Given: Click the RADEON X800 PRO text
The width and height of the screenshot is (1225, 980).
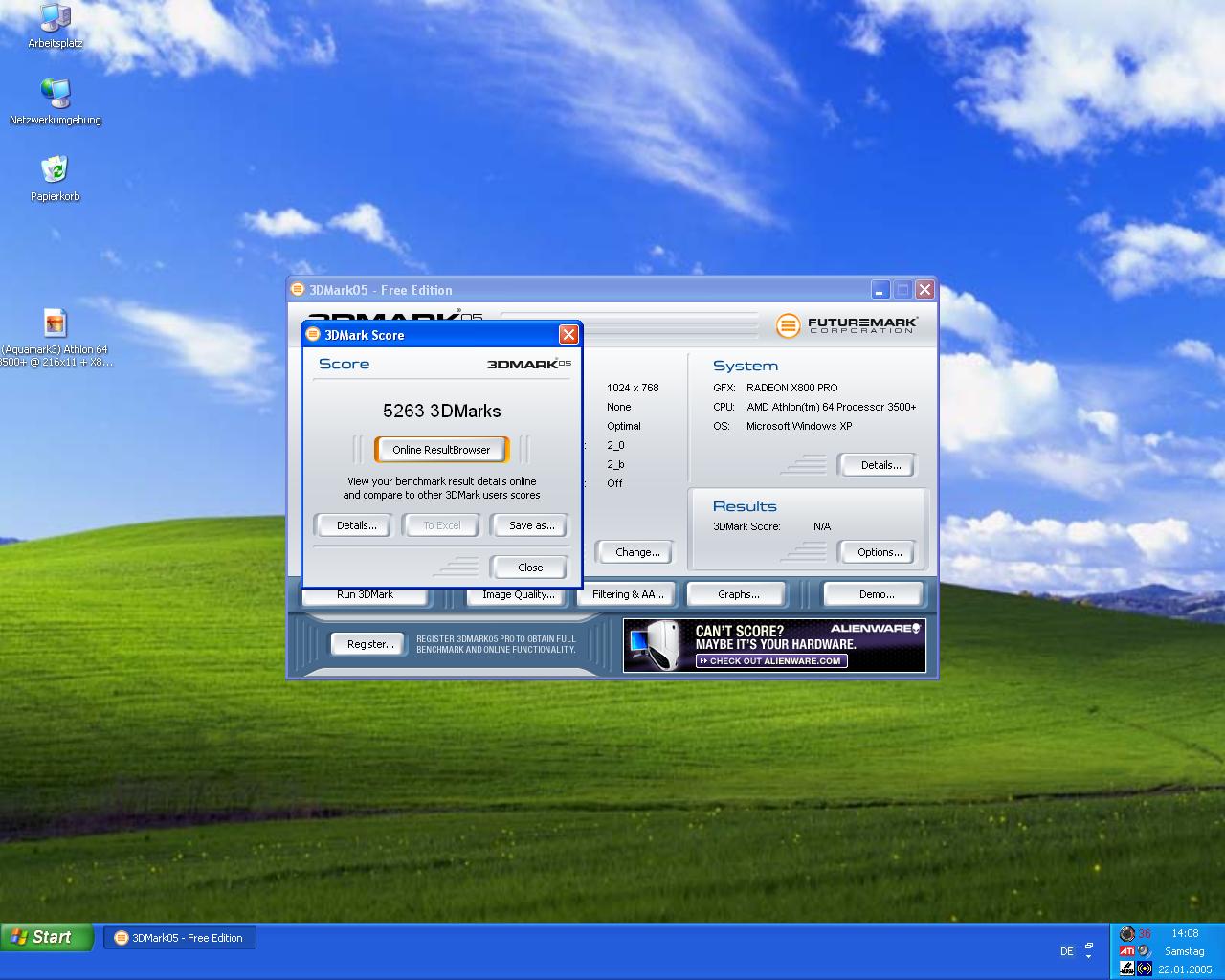Looking at the screenshot, I should [x=791, y=388].
